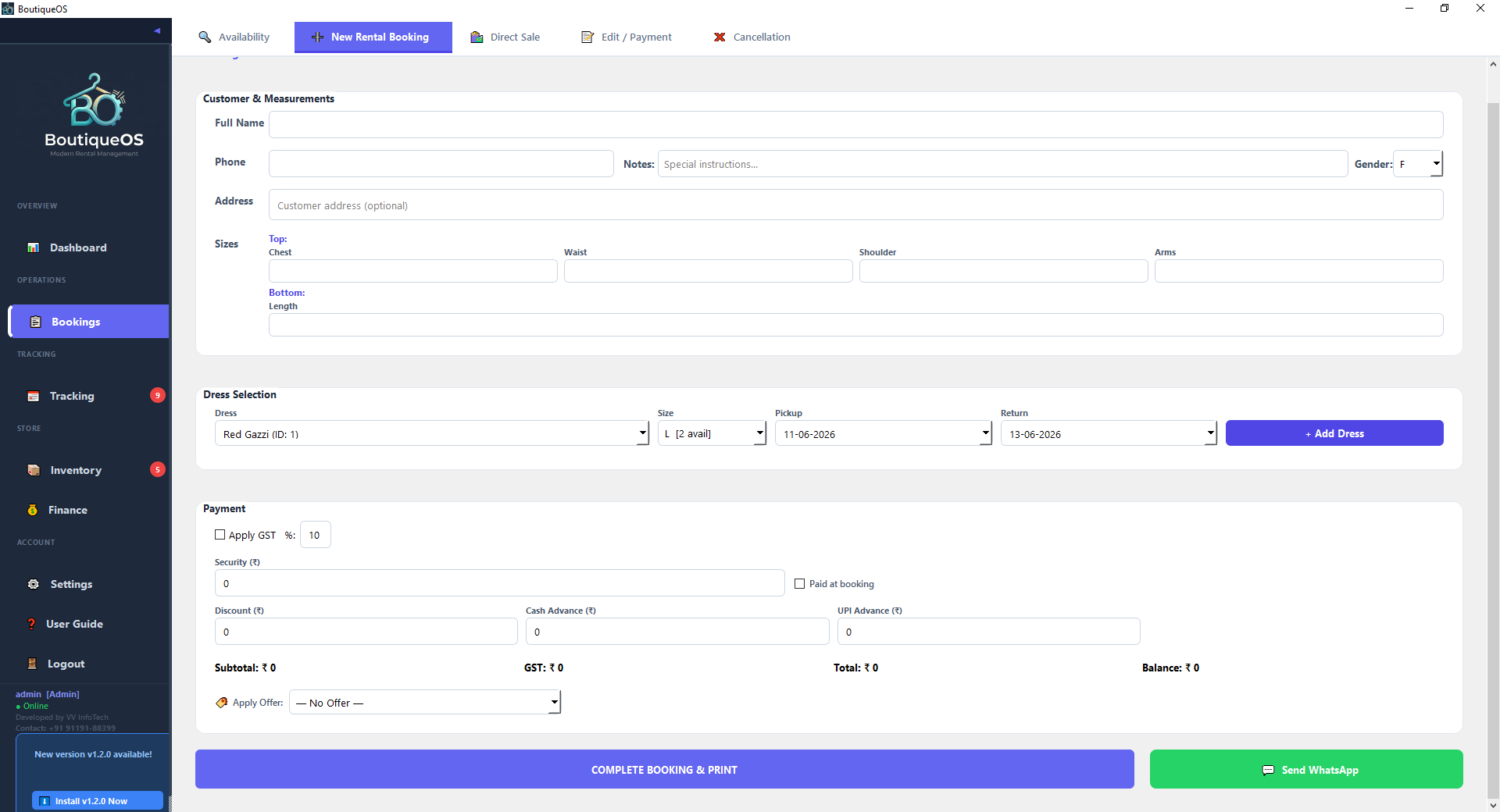Click the Send WhatsApp button
The image size is (1500, 812).
pos(1306,769)
